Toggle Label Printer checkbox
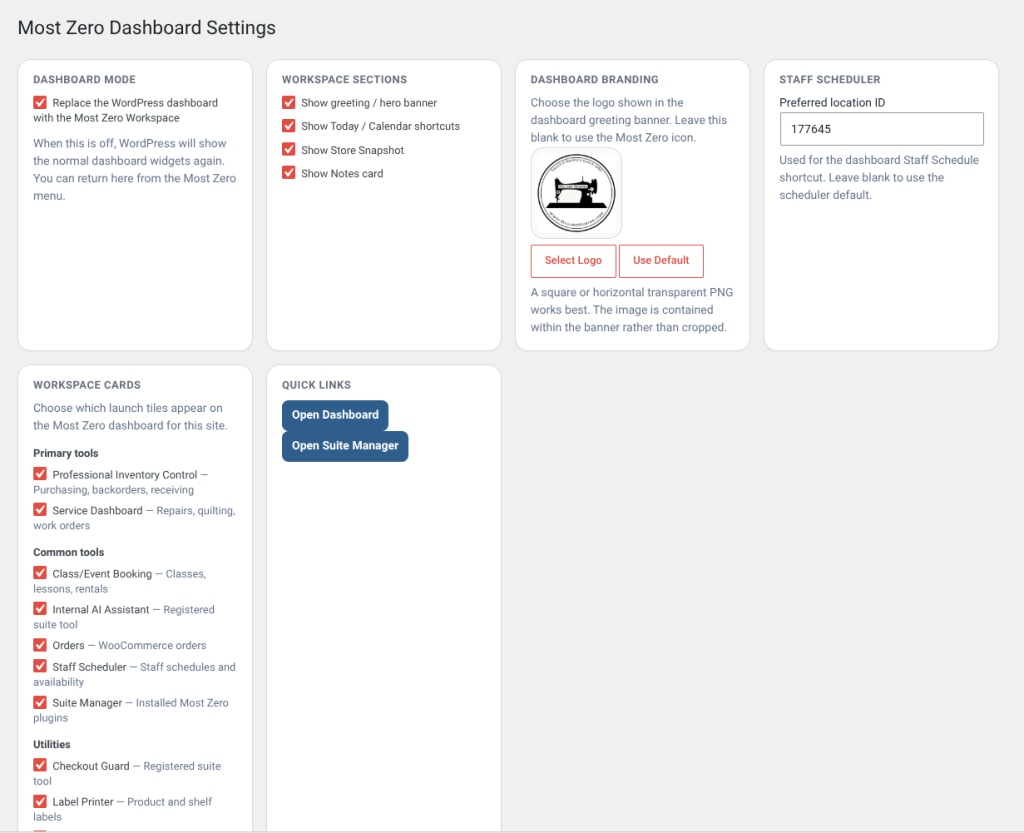1024x833 pixels. (40, 801)
